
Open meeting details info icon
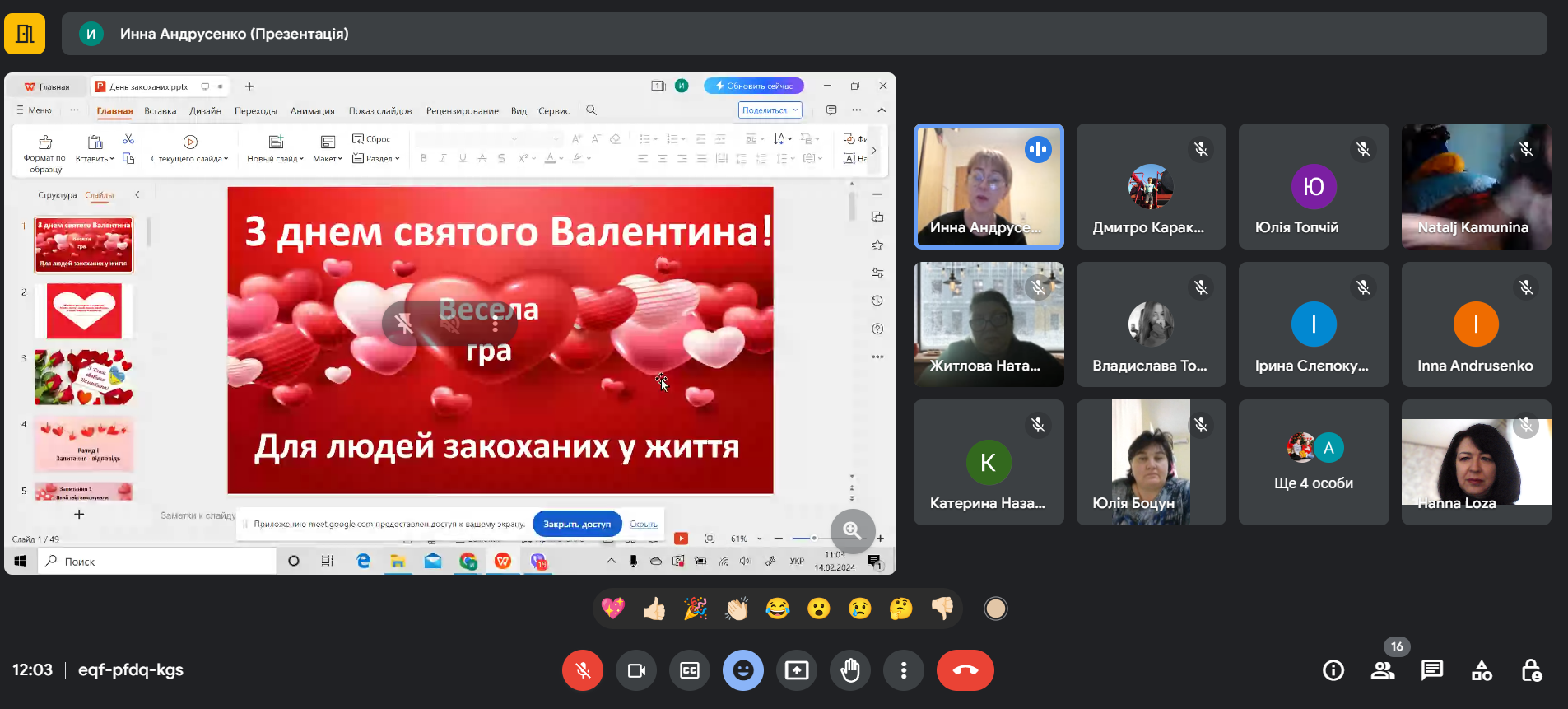click(1333, 670)
